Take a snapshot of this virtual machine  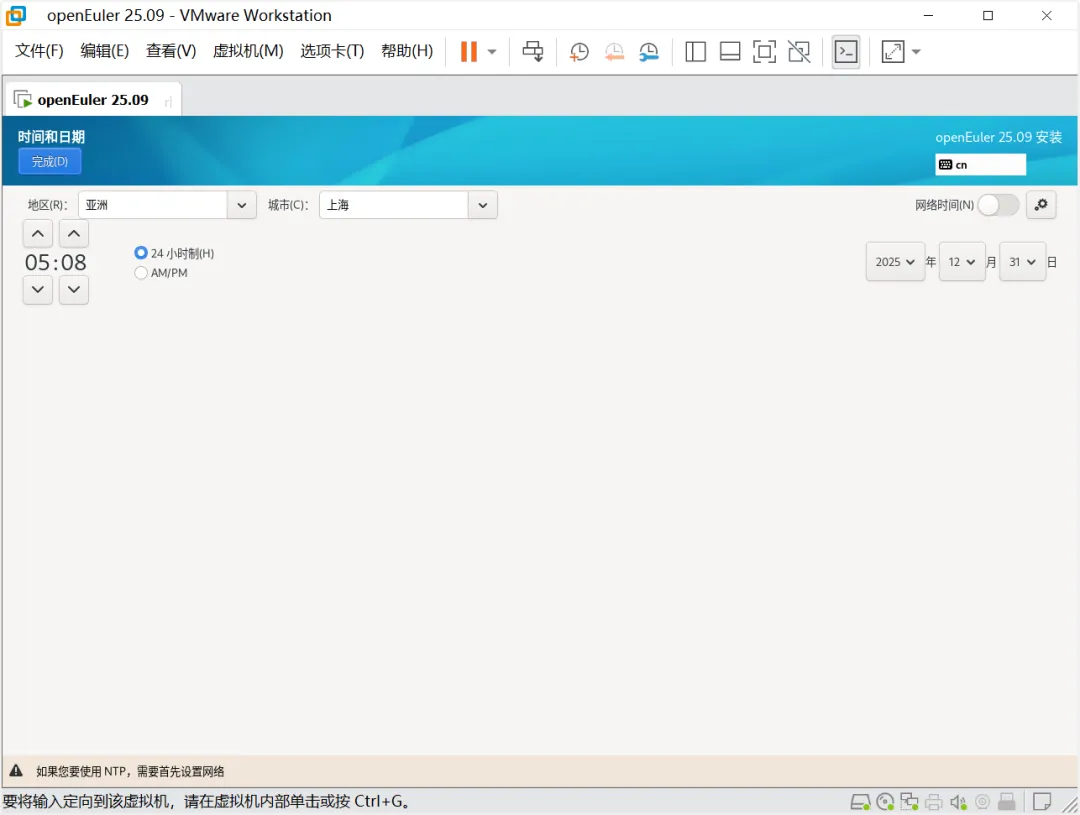[x=579, y=52]
